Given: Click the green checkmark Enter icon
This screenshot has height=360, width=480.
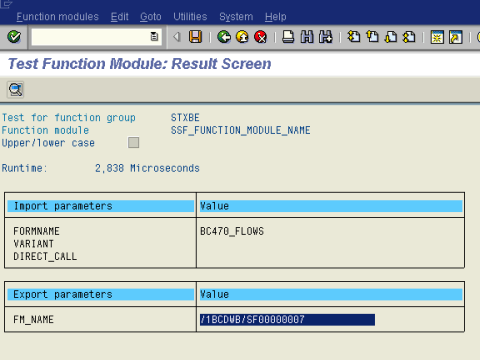Looking at the screenshot, I should tap(14, 37).
